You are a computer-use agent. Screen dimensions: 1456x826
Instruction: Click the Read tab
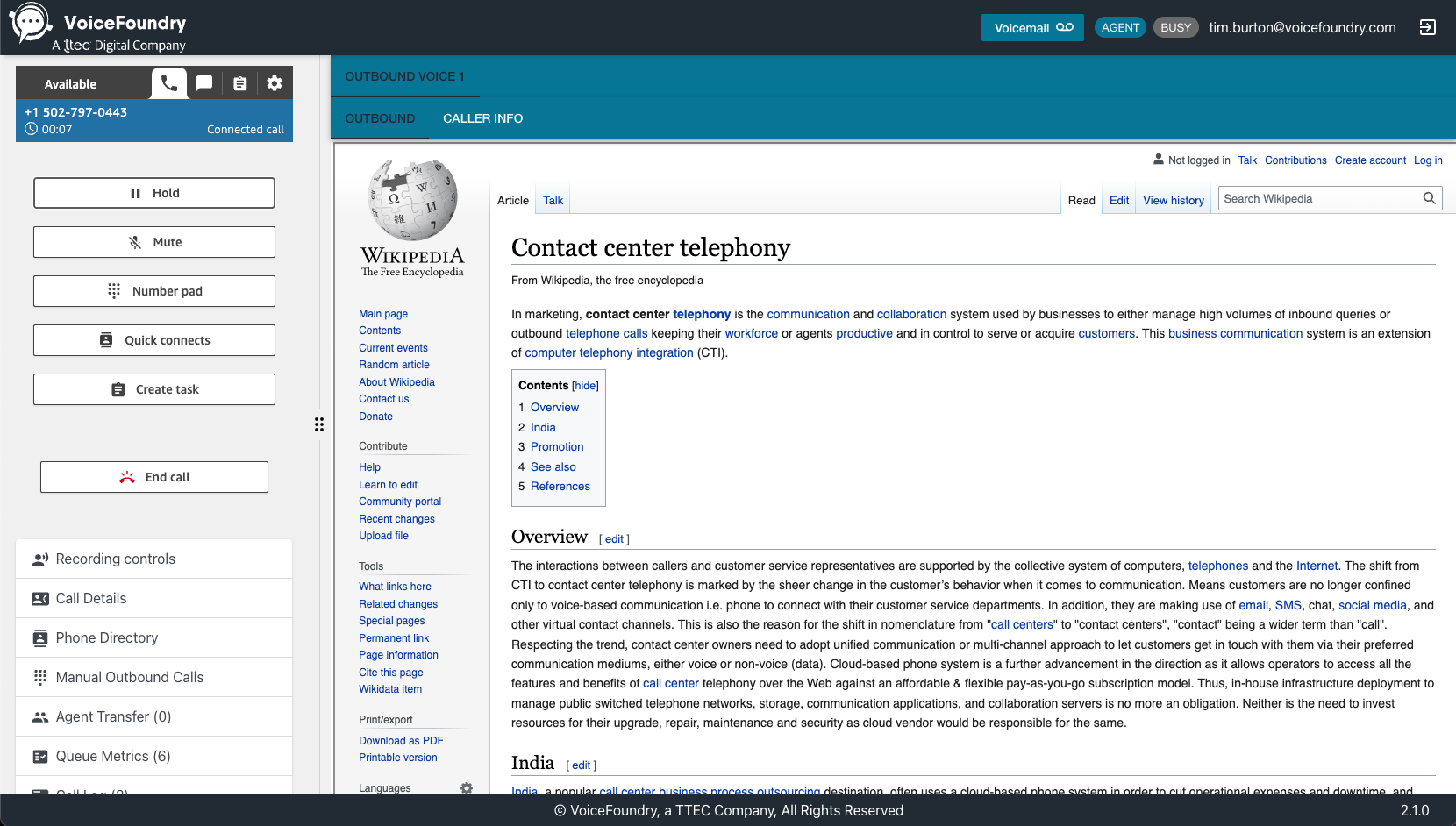point(1081,200)
